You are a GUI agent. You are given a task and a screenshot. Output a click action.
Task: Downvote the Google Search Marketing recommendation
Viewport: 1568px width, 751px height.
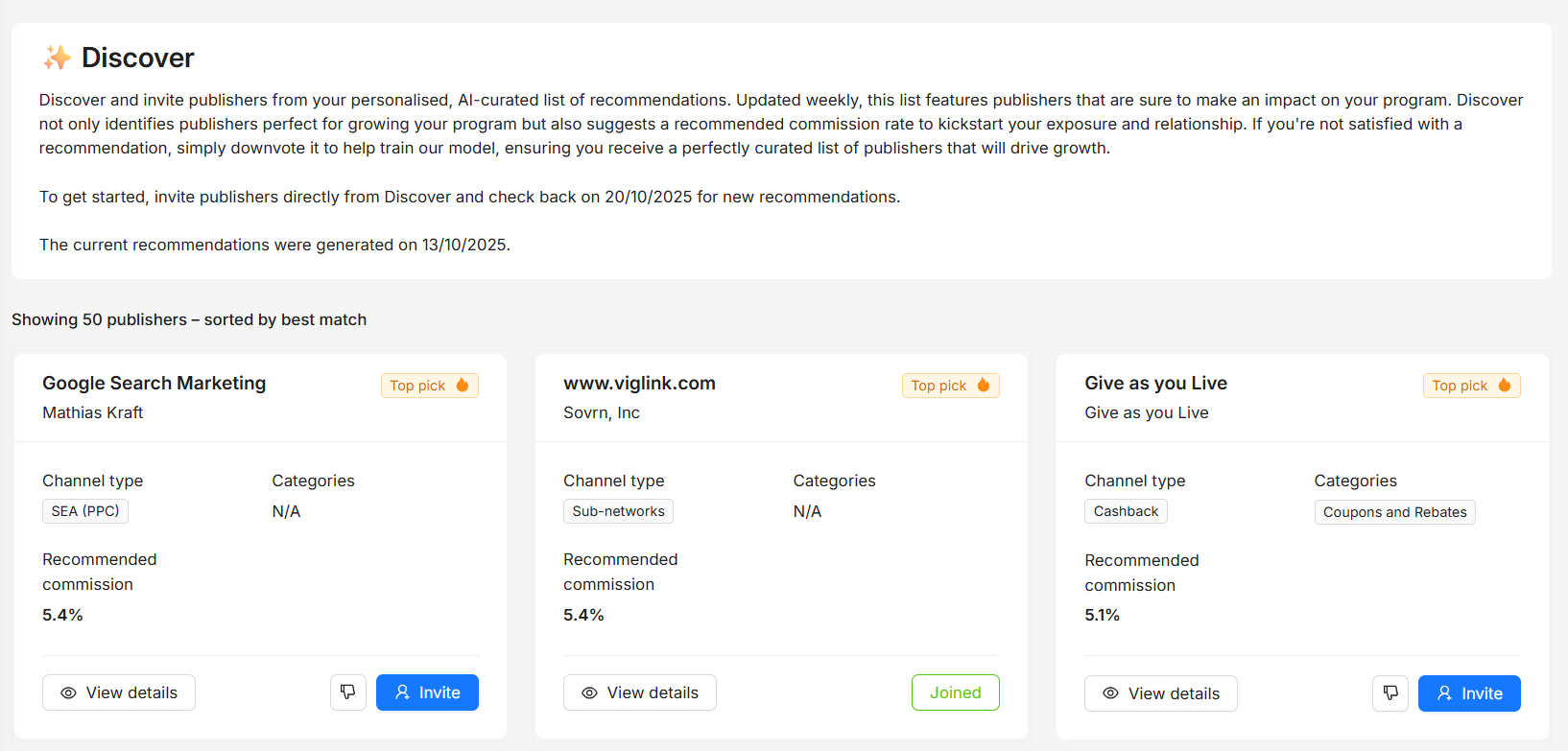[x=348, y=692]
